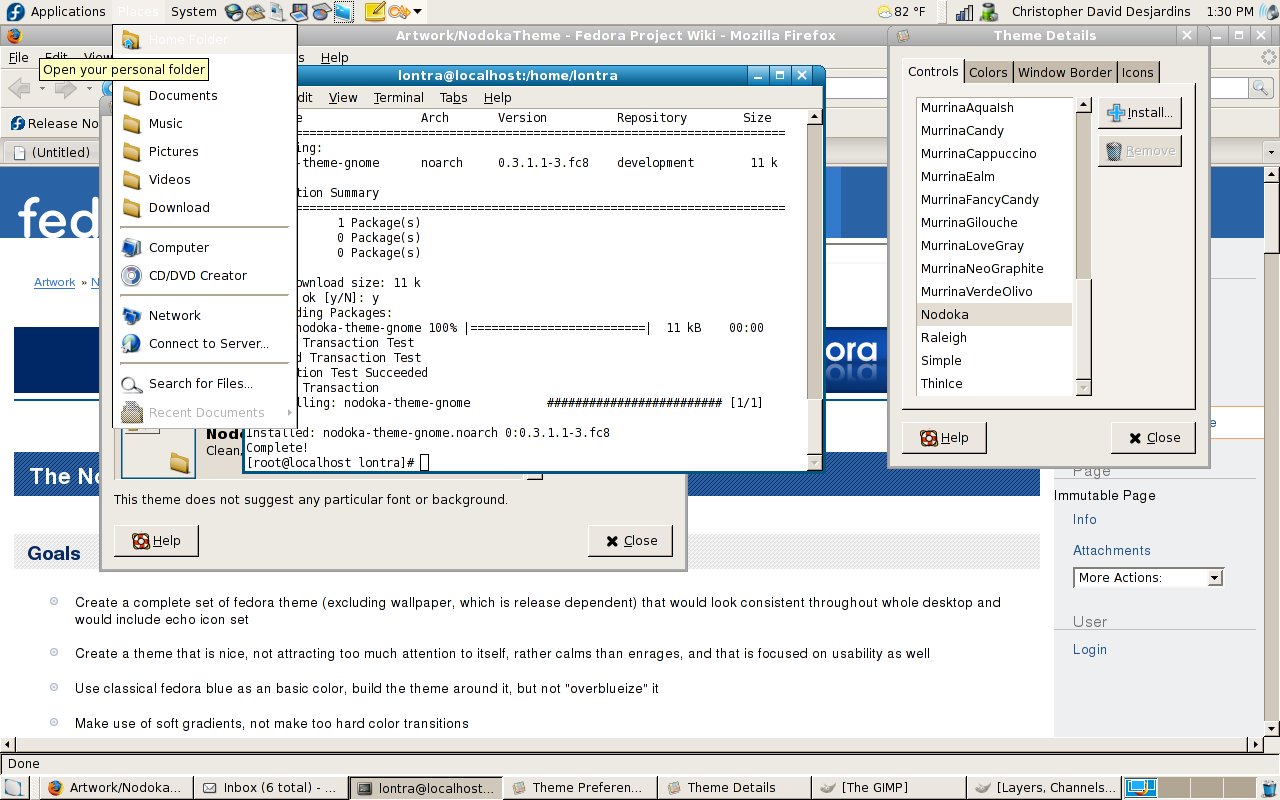Open the System menu in the top panel
This screenshot has height=800, width=1280.
pyautogui.click(x=193, y=12)
